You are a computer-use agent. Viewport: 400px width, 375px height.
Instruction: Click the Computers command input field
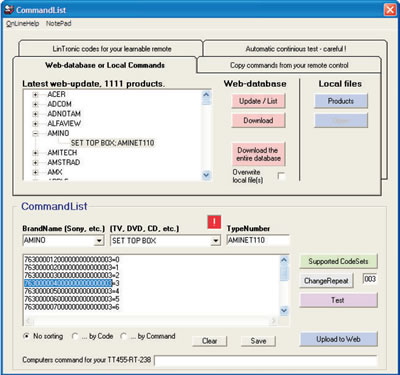tap(266, 361)
